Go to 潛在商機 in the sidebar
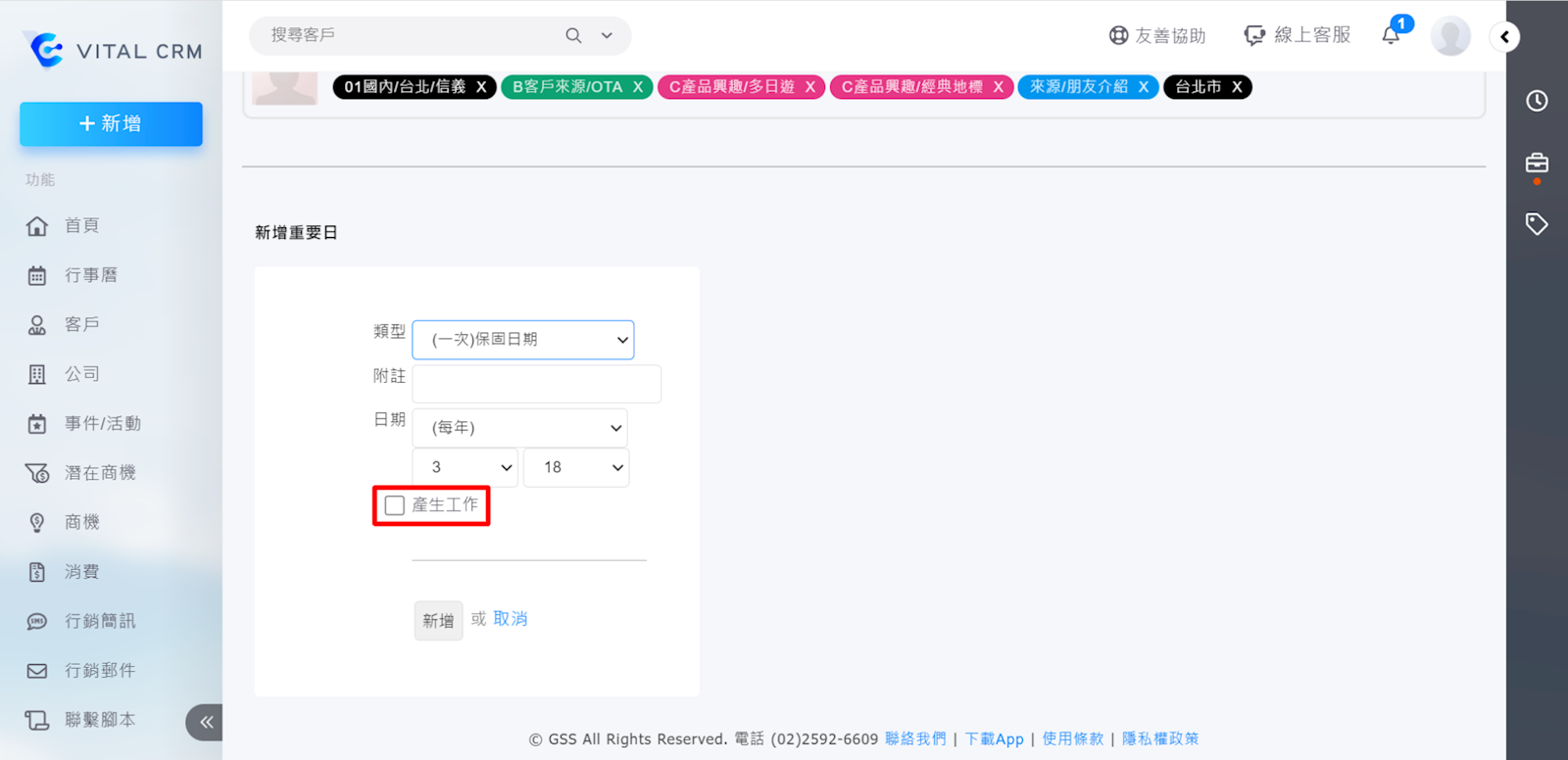 (99, 473)
